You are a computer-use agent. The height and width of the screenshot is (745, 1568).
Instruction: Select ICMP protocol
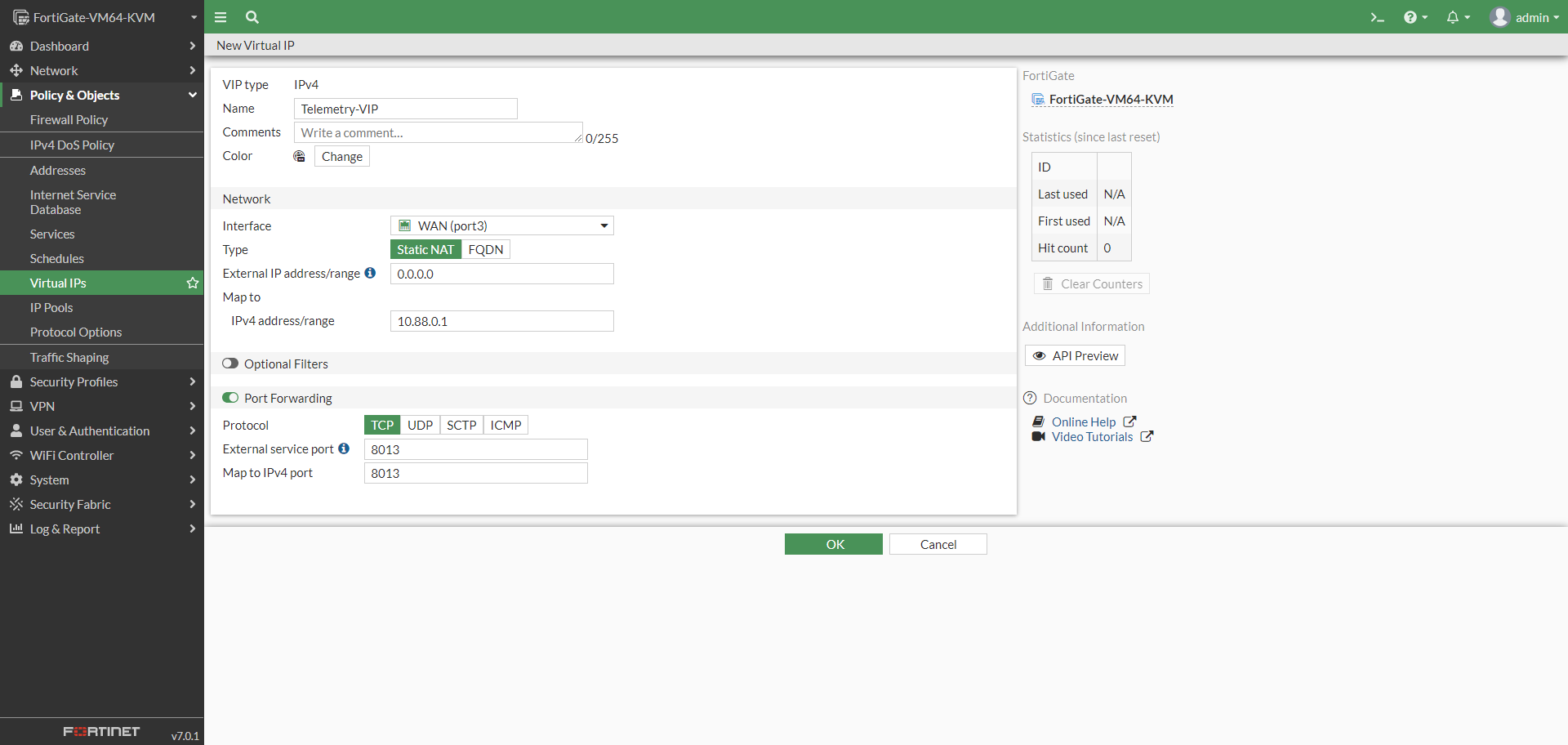point(506,425)
